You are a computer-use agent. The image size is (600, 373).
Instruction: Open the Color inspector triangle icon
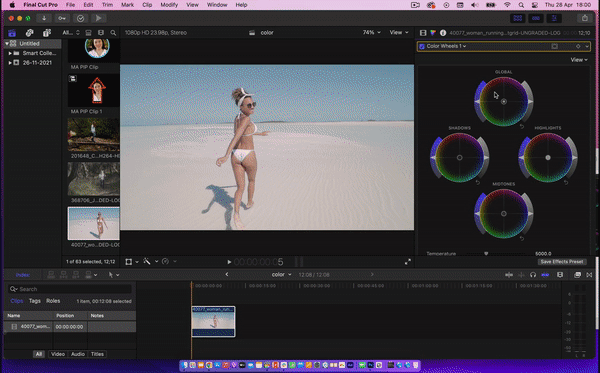tap(433, 33)
